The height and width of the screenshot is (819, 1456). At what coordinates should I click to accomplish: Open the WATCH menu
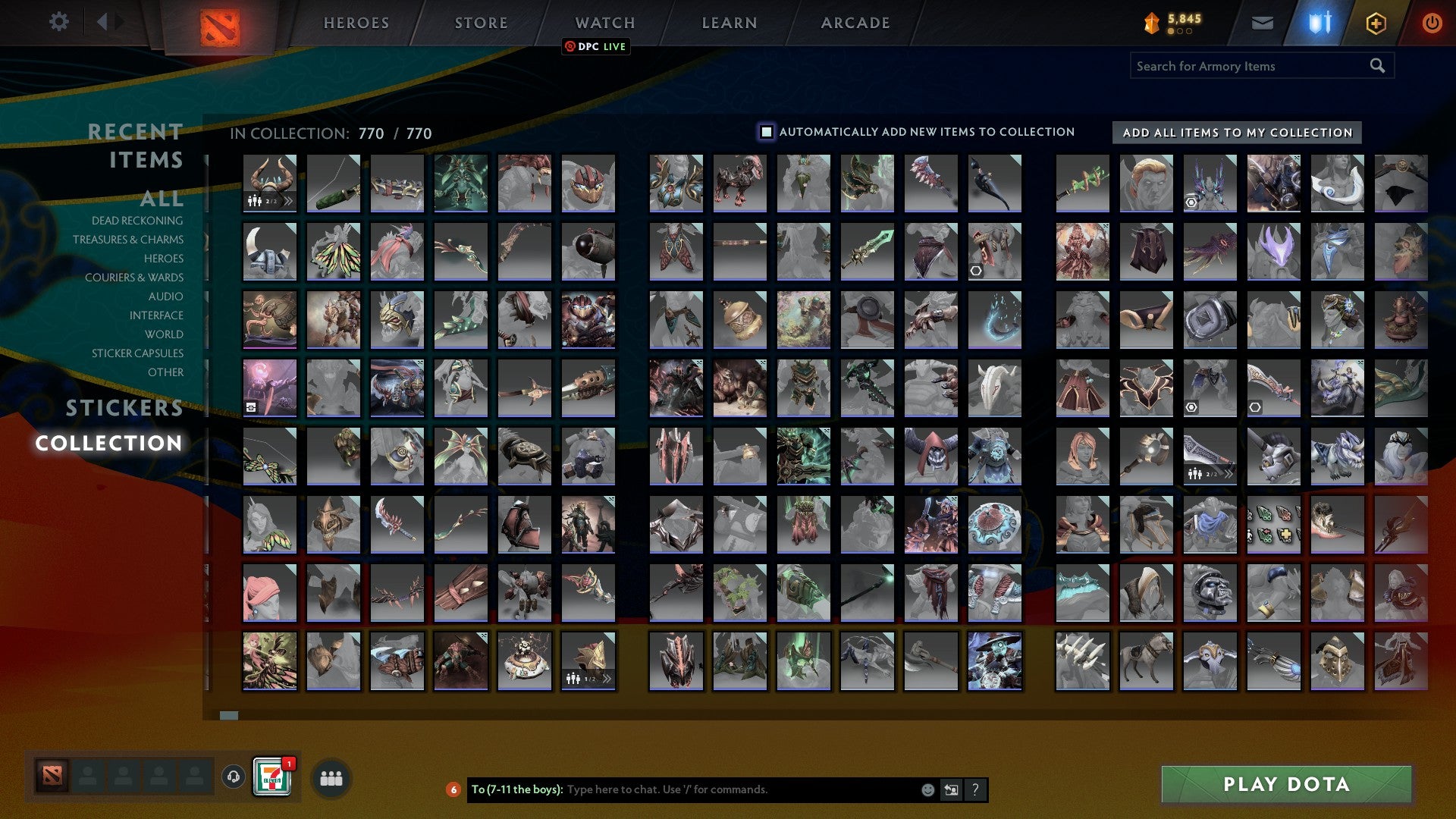point(604,22)
